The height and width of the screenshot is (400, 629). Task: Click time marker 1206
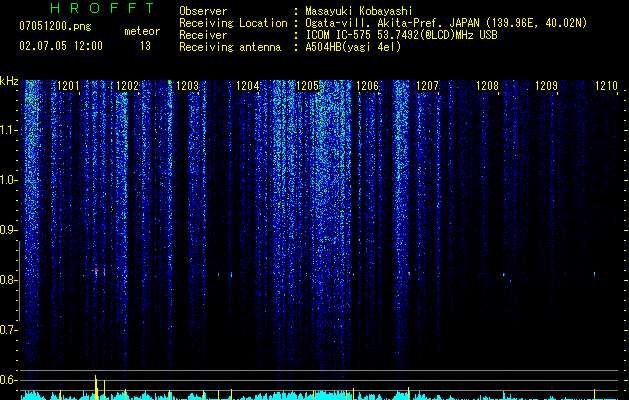click(x=367, y=86)
